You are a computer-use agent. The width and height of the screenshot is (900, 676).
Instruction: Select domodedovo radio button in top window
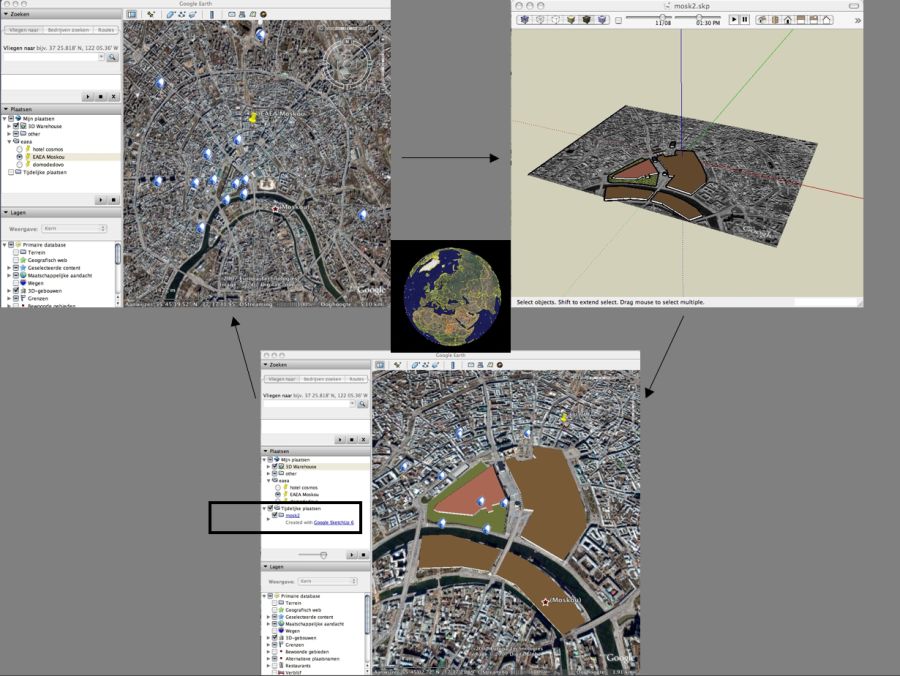[x=20, y=165]
